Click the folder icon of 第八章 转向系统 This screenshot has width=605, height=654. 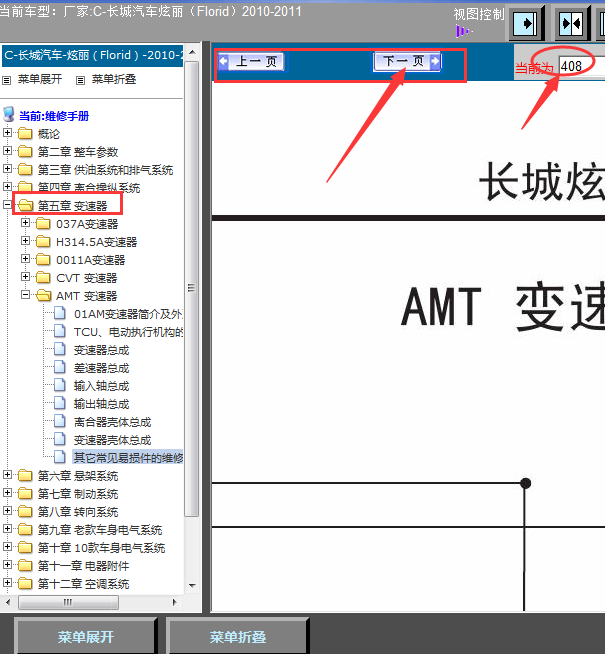click(x=25, y=511)
